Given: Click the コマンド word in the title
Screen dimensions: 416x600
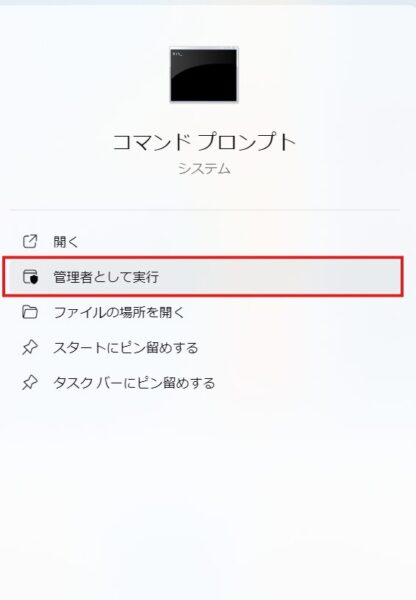Looking at the screenshot, I should [151, 142].
